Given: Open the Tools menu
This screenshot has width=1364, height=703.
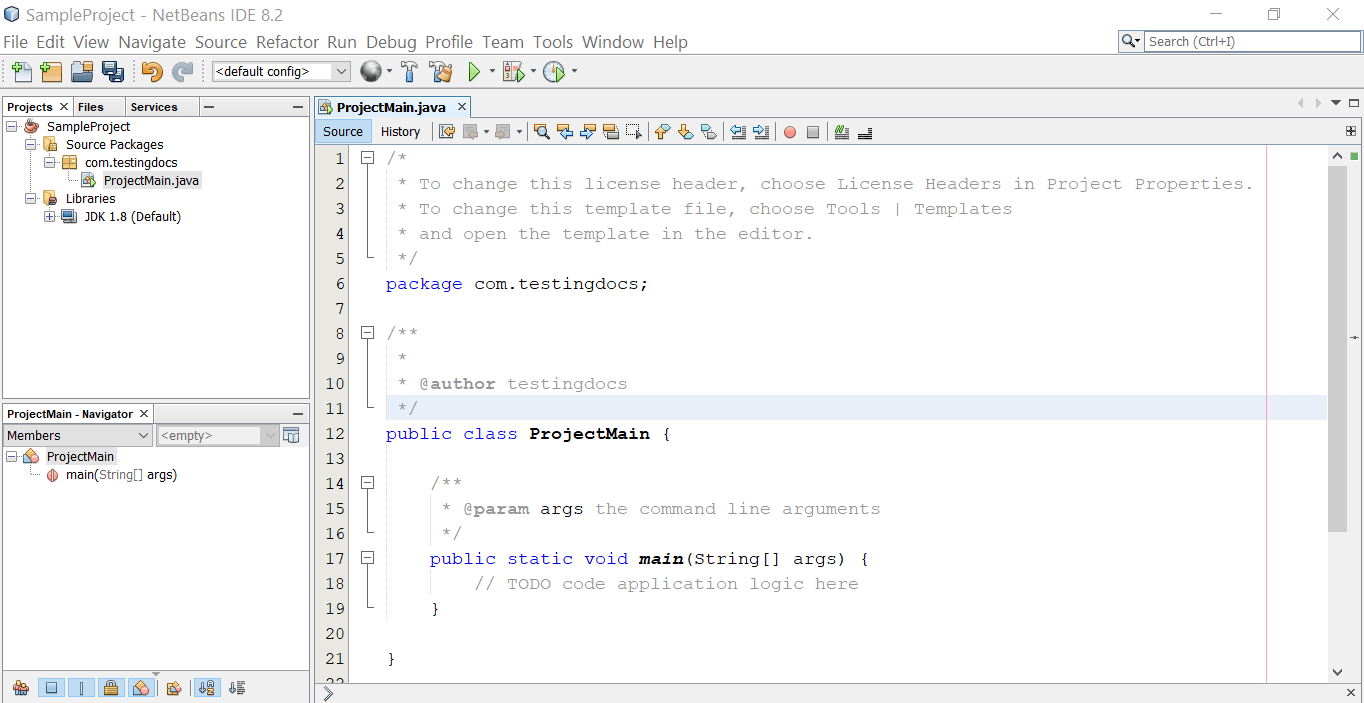Looking at the screenshot, I should (553, 42).
